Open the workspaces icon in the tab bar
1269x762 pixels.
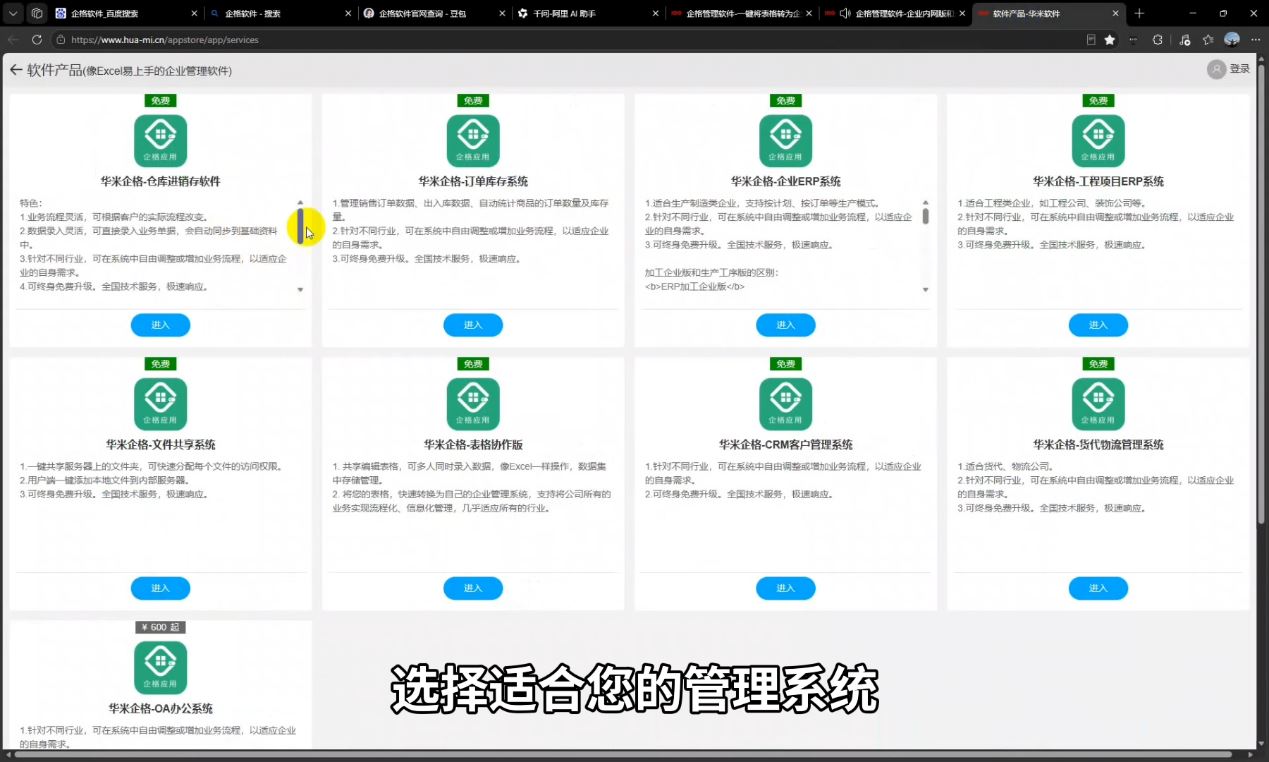[x=37, y=13]
